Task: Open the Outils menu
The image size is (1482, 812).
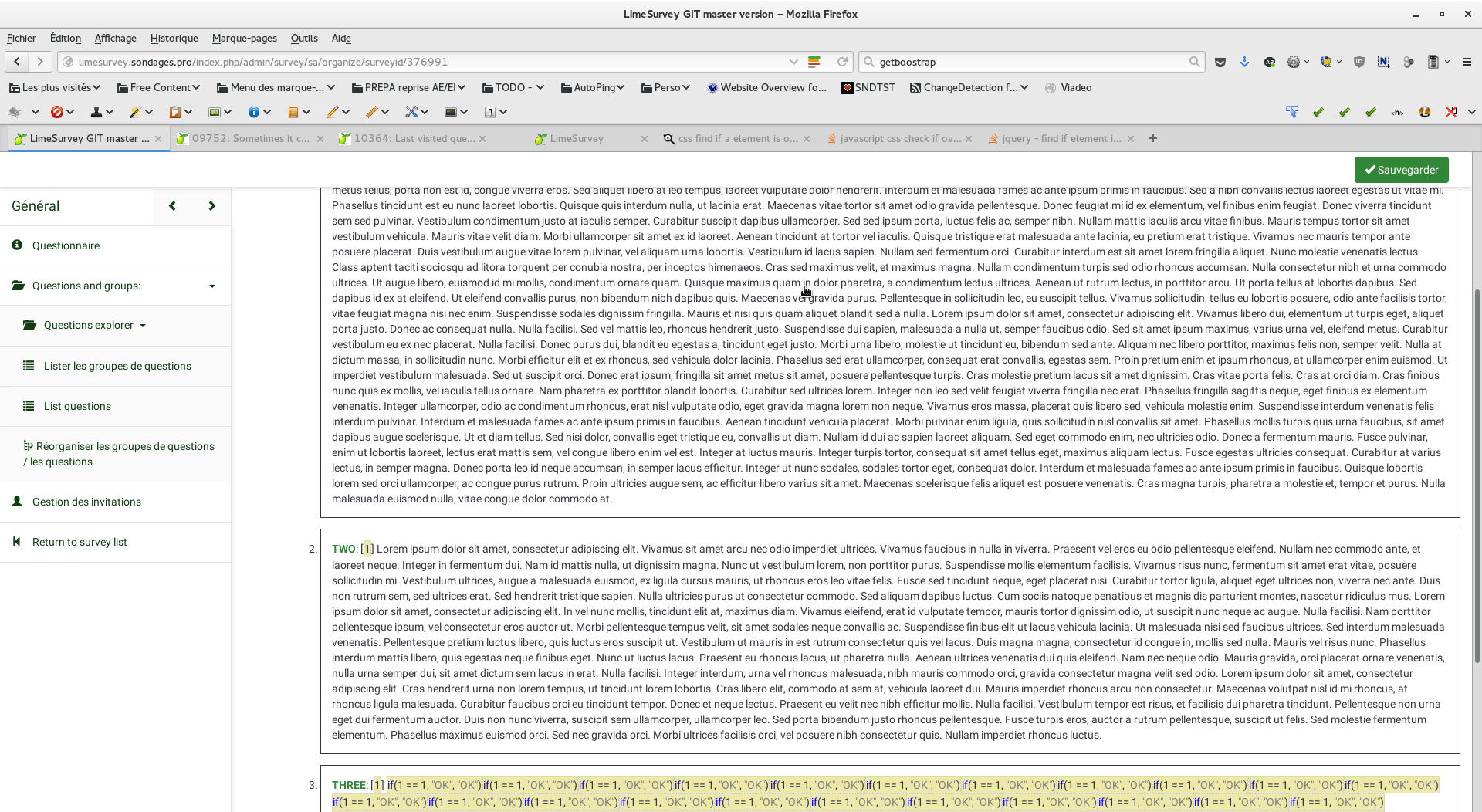Action: coord(304,38)
